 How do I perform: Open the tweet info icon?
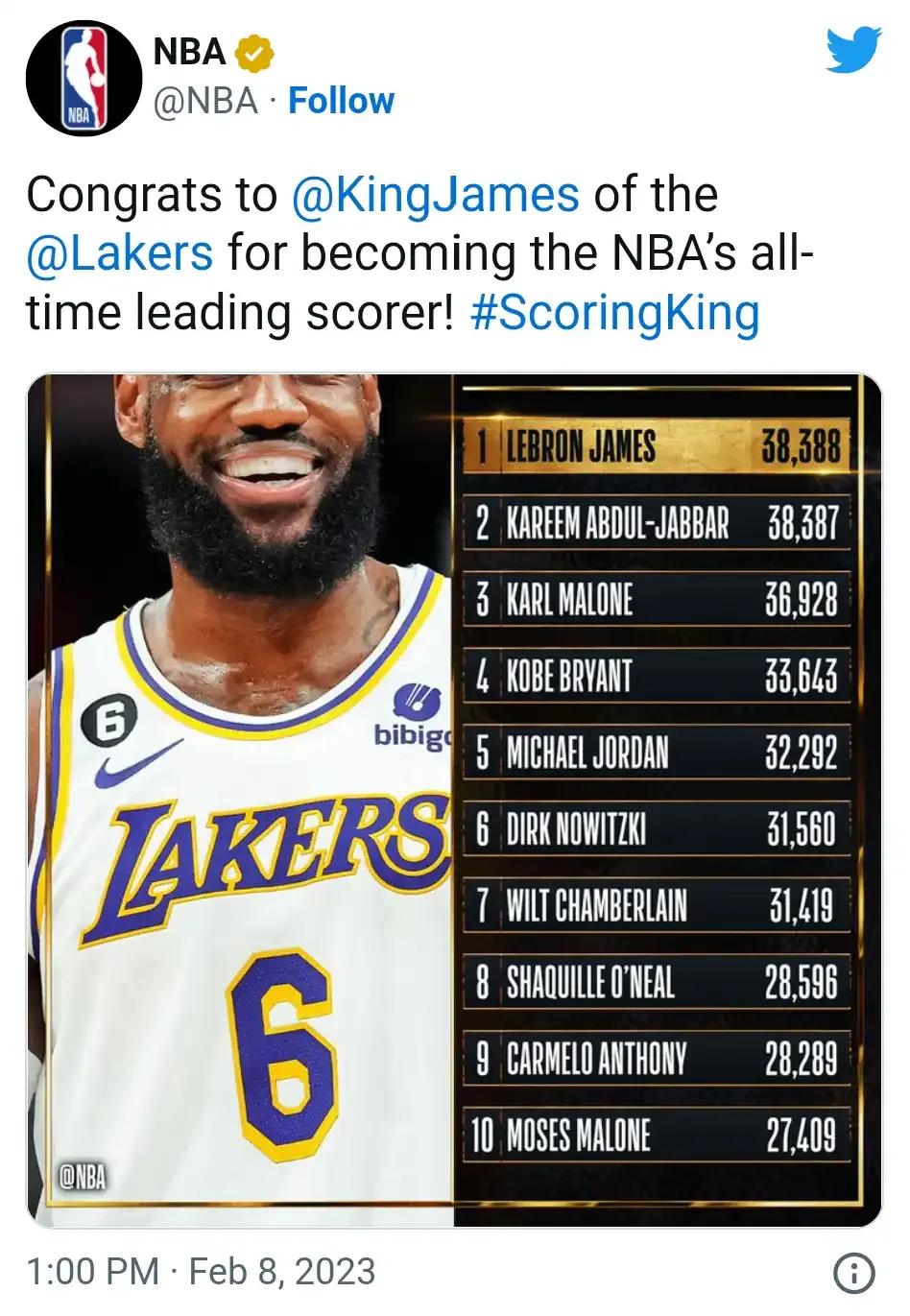854,1273
